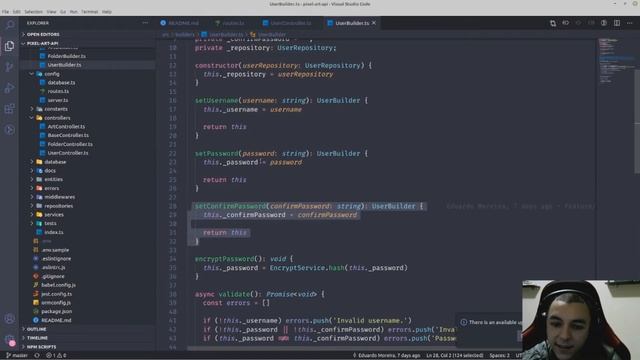Open editor more actions ellipsis
This screenshot has width=640, height=360.
pyautogui.click(x=630, y=23)
